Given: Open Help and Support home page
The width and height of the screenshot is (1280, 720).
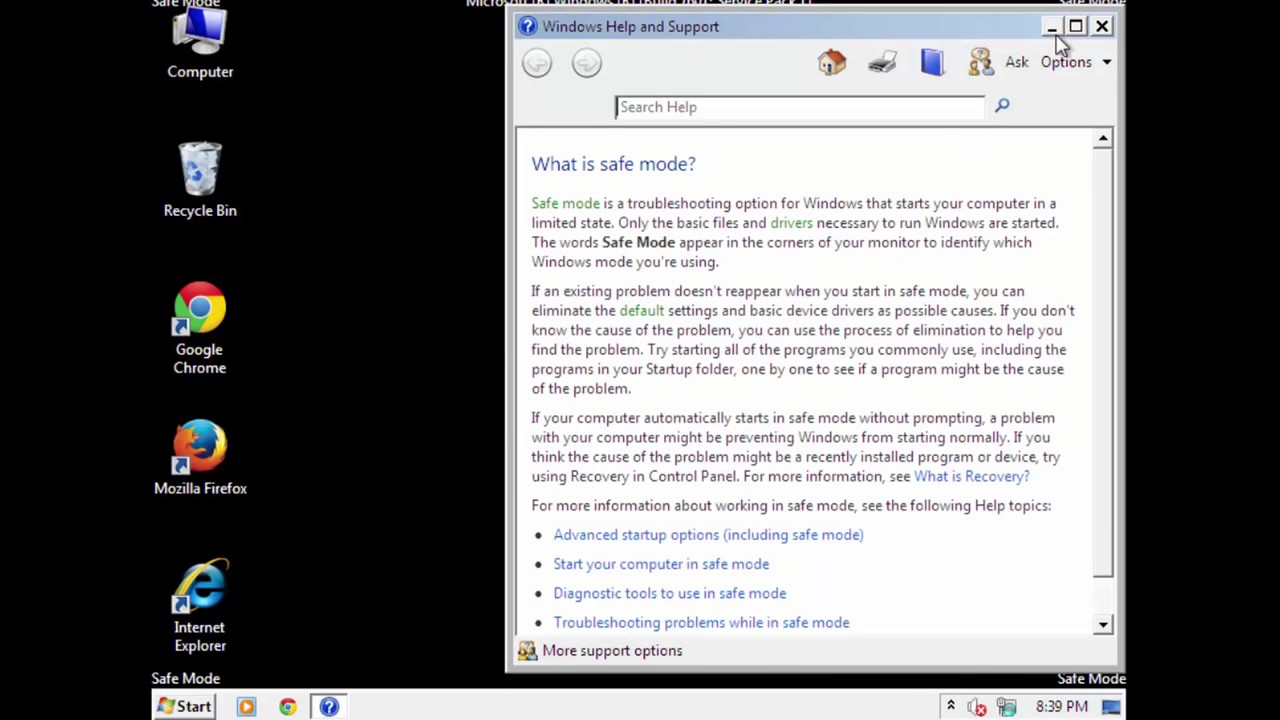Looking at the screenshot, I should (x=832, y=63).
